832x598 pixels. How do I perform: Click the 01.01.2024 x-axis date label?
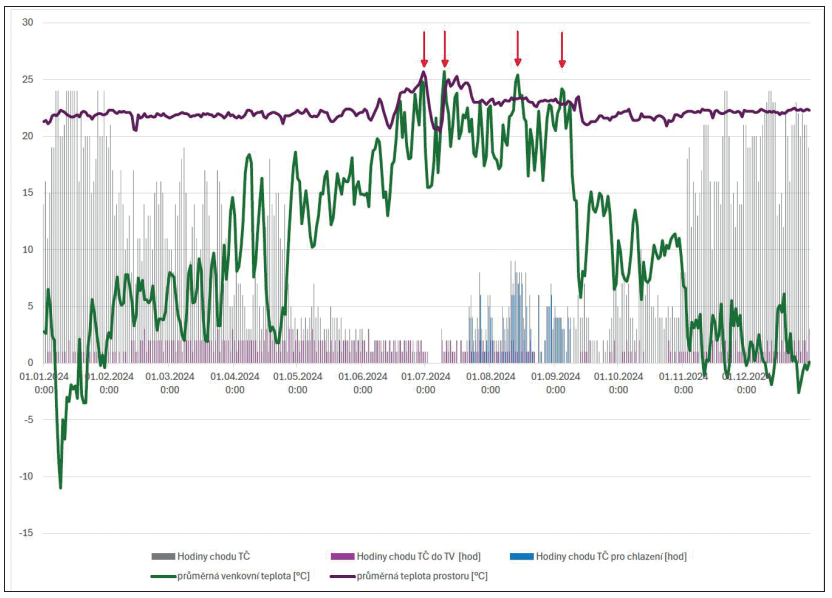pos(45,383)
